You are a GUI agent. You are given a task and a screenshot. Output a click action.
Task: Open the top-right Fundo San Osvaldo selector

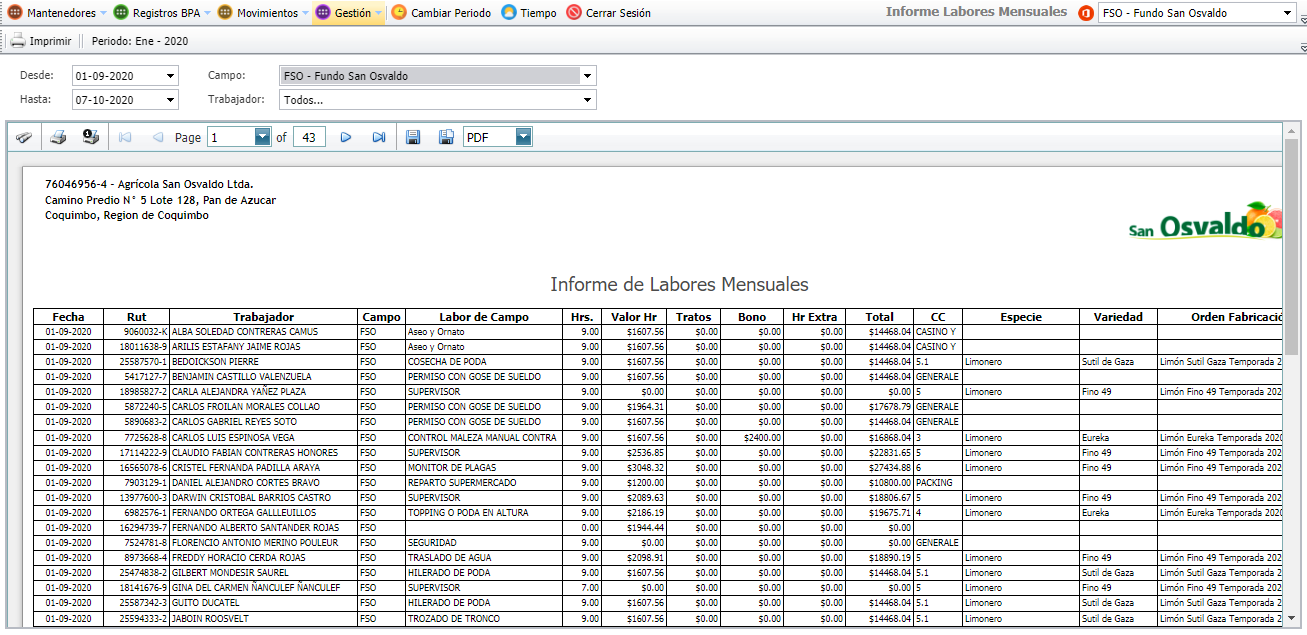click(1196, 13)
